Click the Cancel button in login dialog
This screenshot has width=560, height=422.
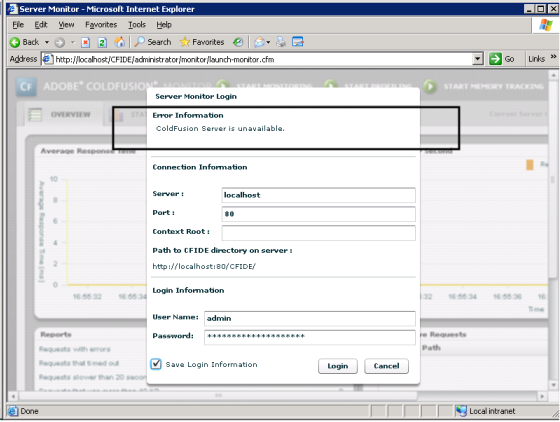point(386,366)
